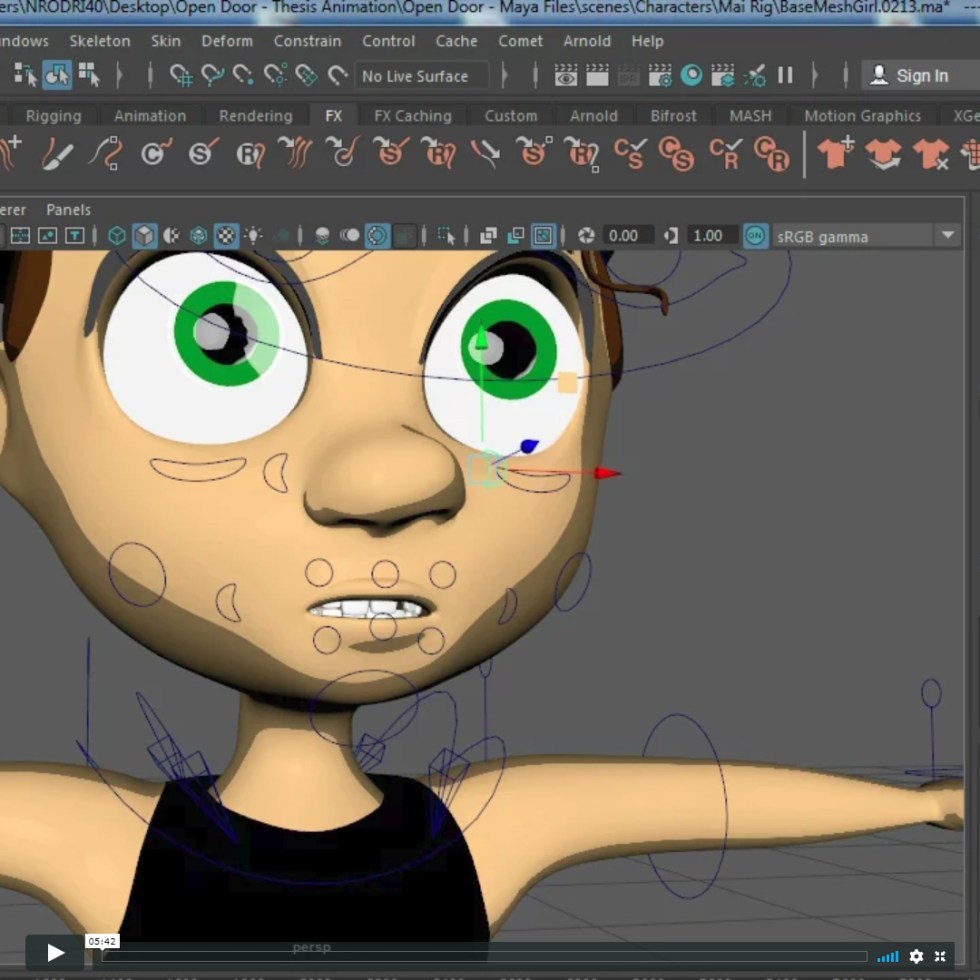This screenshot has height=980, width=980.
Task: Click the Remove nCloth t-shirt X icon
Action: pos(930,154)
